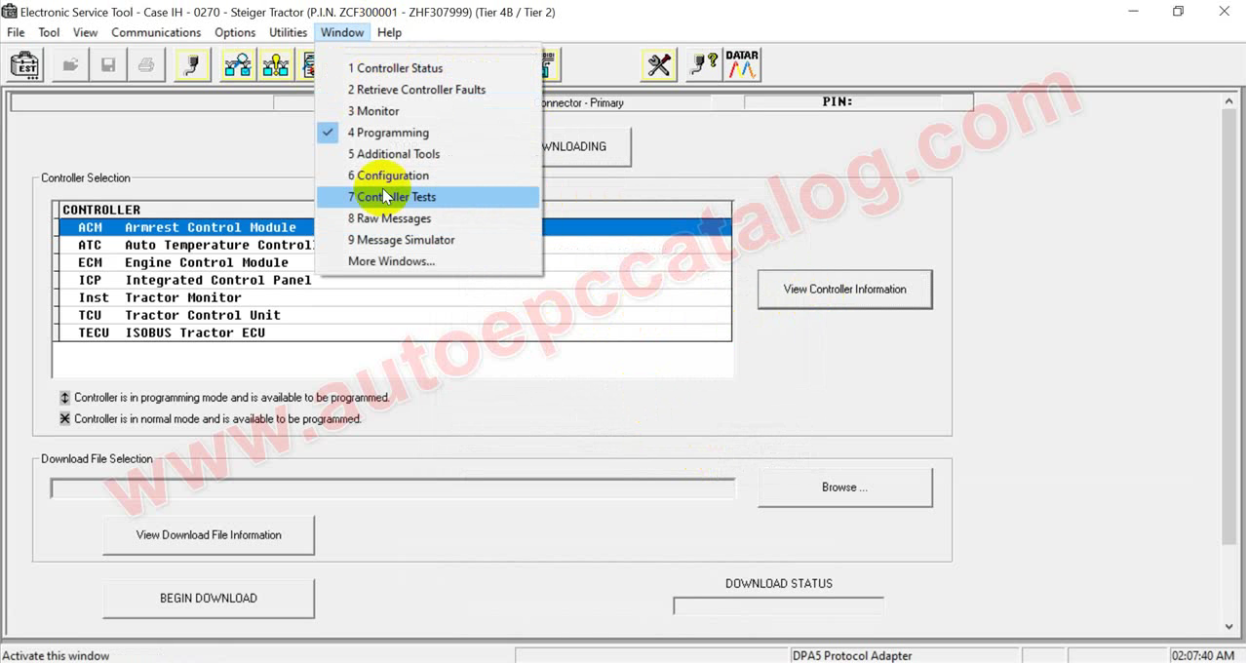Screen dimensions: 1246x663
Task: Click the connector help question icon
Action: (x=703, y=66)
